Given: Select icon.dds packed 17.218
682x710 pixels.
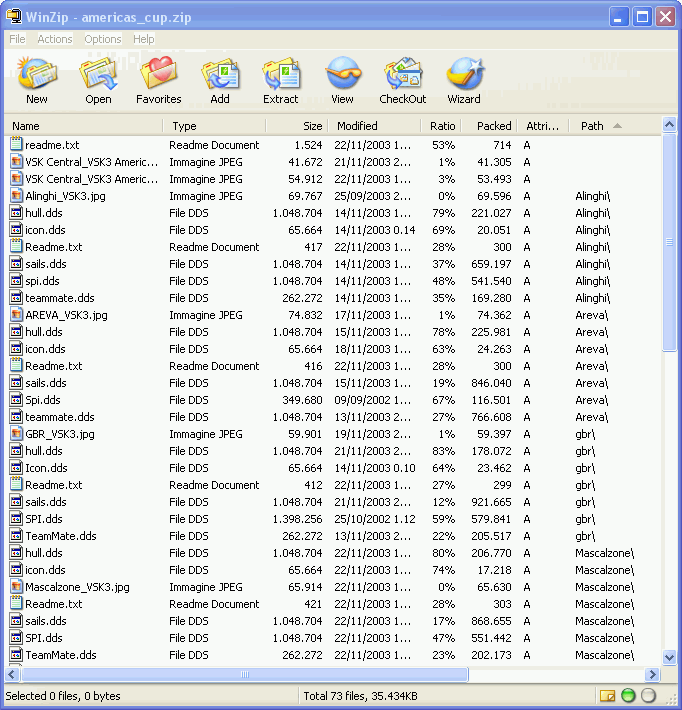Looking at the screenshot, I should [x=45, y=570].
